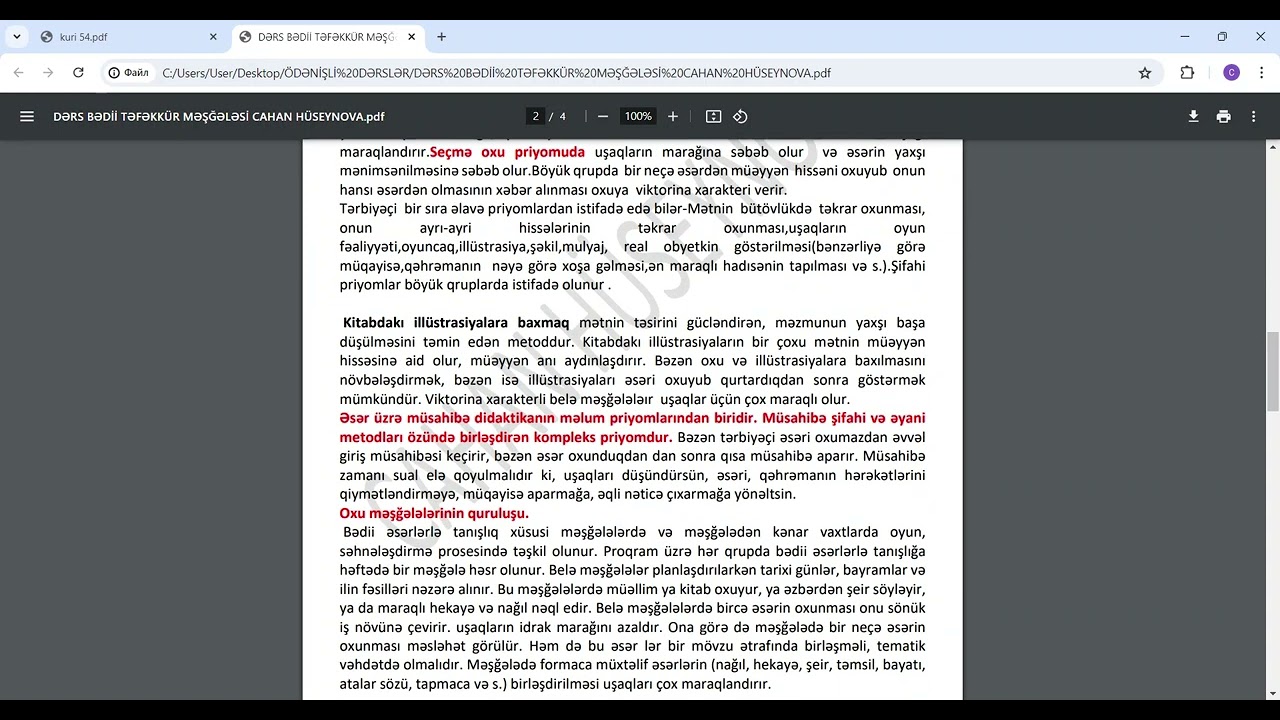Image resolution: width=1280 pixels, height=720 pixels.
Task: Close the kuri 54.pdf tab
Action: click(213, 37)
